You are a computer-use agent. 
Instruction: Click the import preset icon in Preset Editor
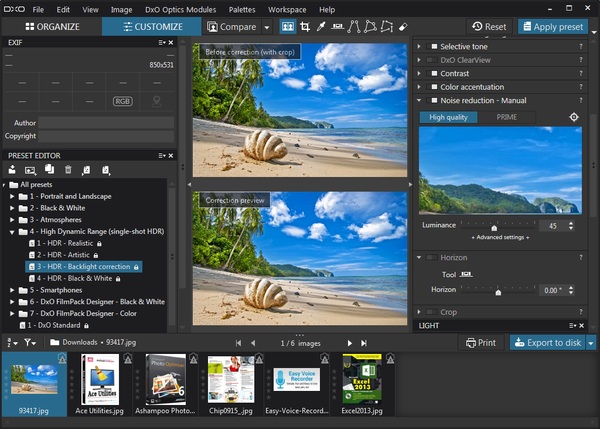(x=85, y=170)
